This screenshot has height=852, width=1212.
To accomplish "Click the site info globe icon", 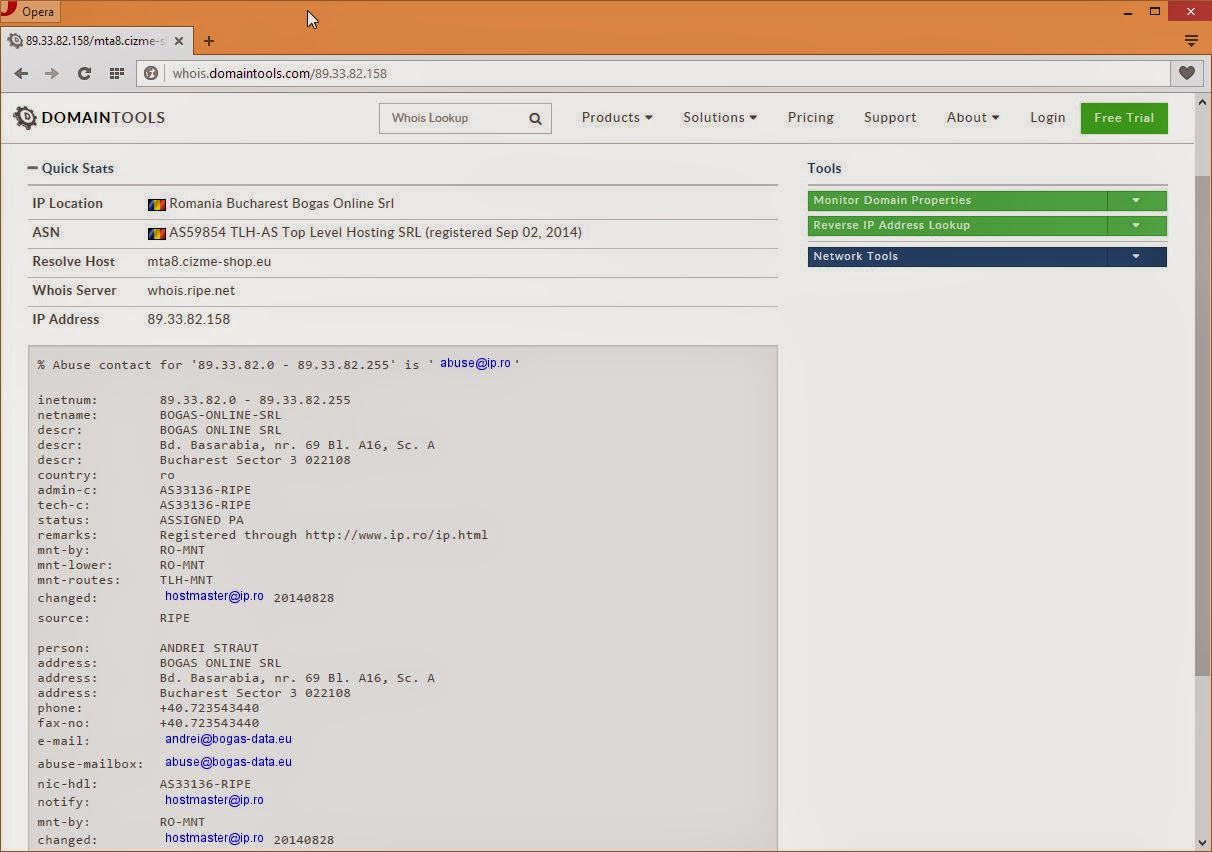I will [152, 73].
